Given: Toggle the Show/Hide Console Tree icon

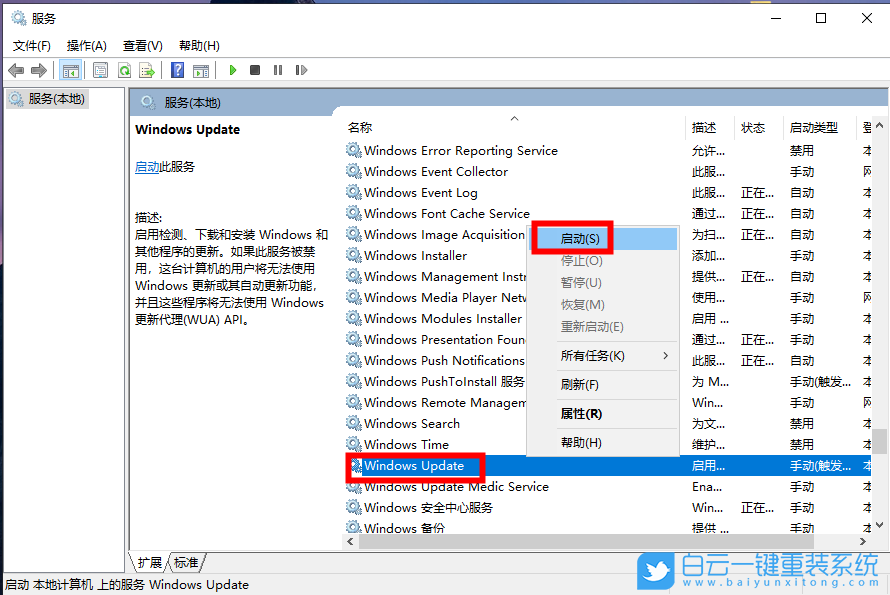Looking at the screenshot, I should tap(70, 70).
